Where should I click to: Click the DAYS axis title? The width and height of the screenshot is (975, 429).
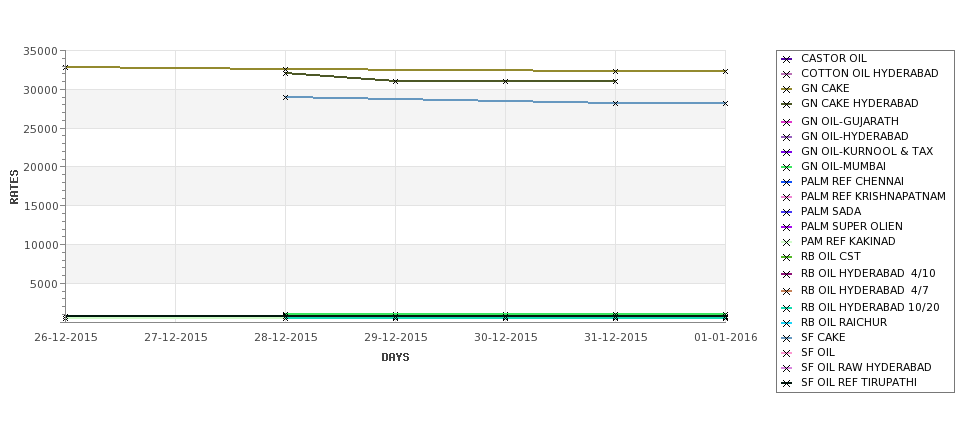point(395,358)
